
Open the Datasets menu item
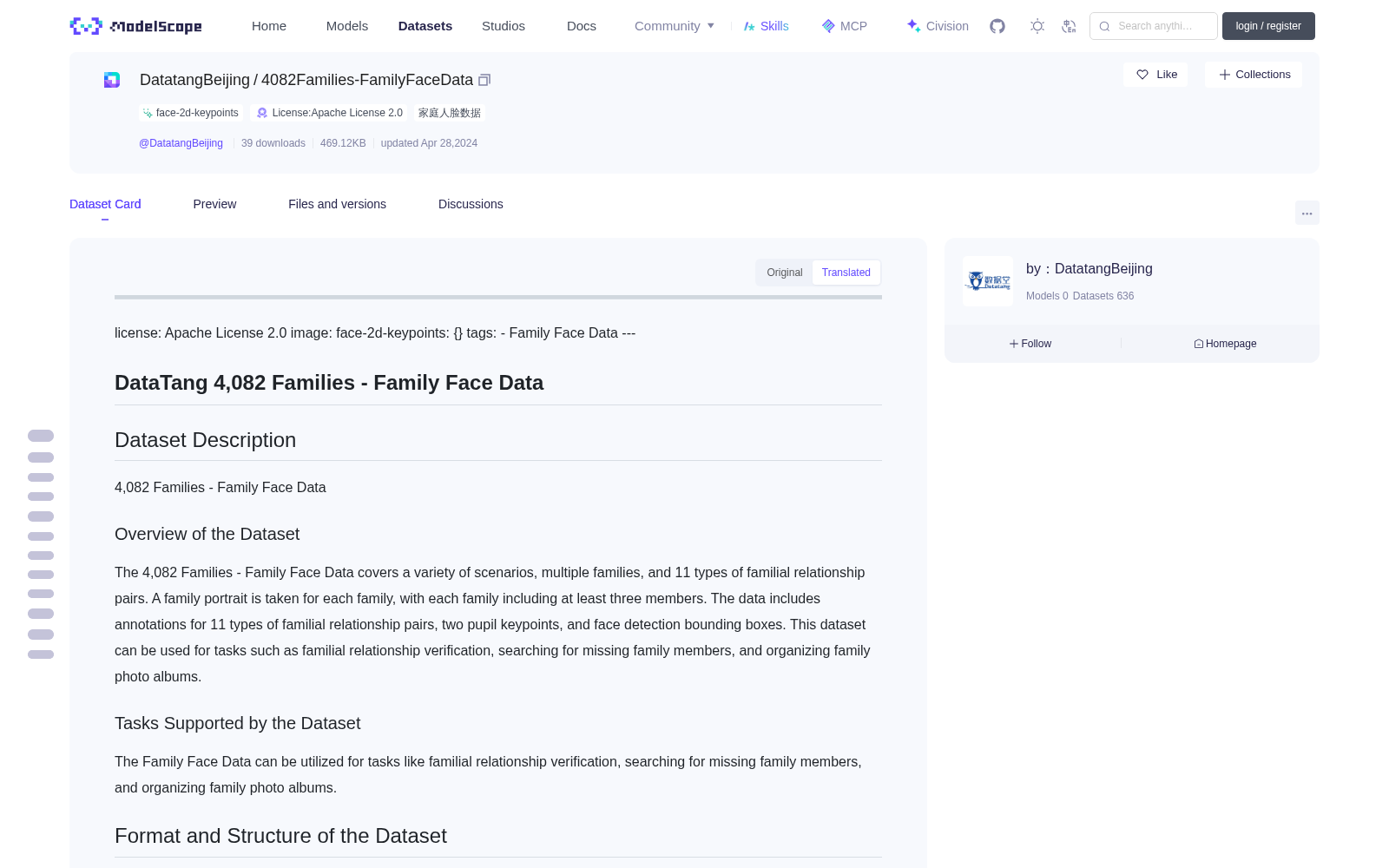click(x=425, y=26)
